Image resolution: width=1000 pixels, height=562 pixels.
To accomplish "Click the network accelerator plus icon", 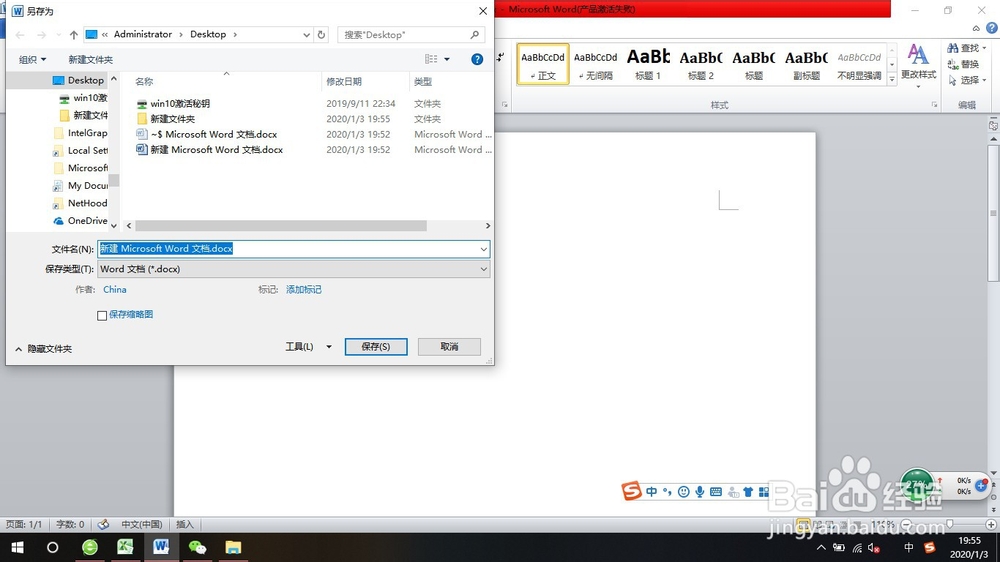I will click(x=982, y=486).
